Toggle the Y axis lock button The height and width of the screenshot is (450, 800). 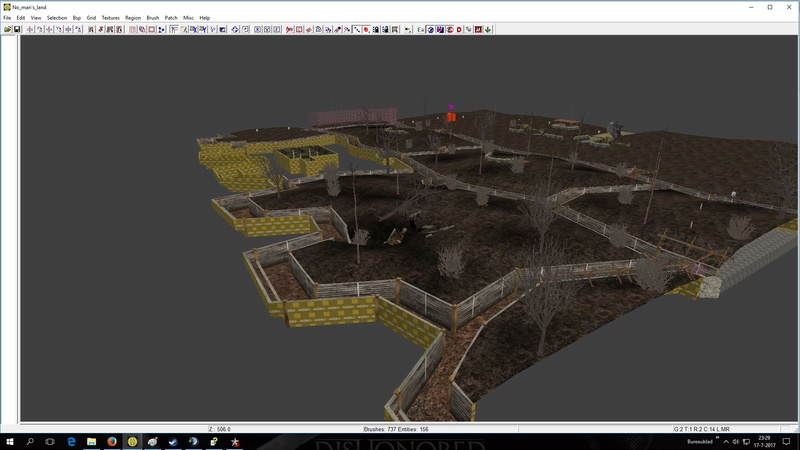point(267,29)
